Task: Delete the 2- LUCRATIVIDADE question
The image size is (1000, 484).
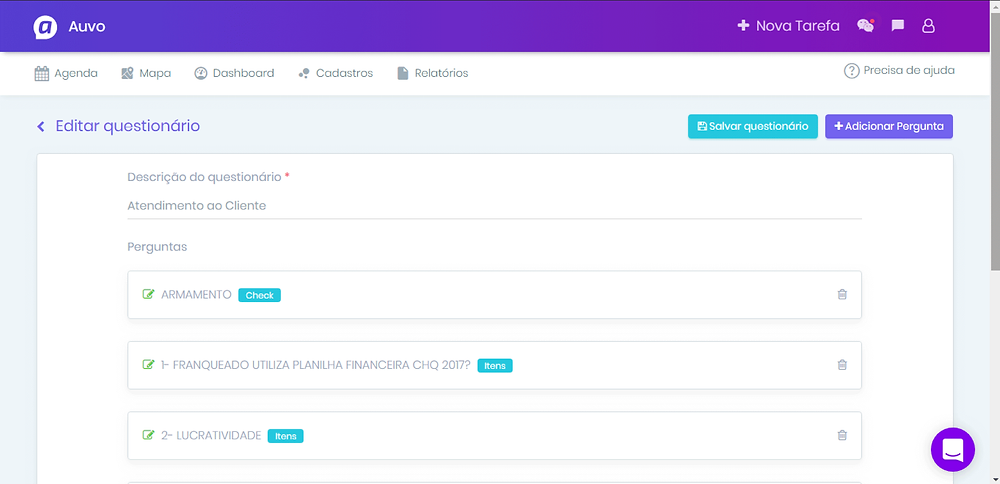Action: click(x=842, y=436)
